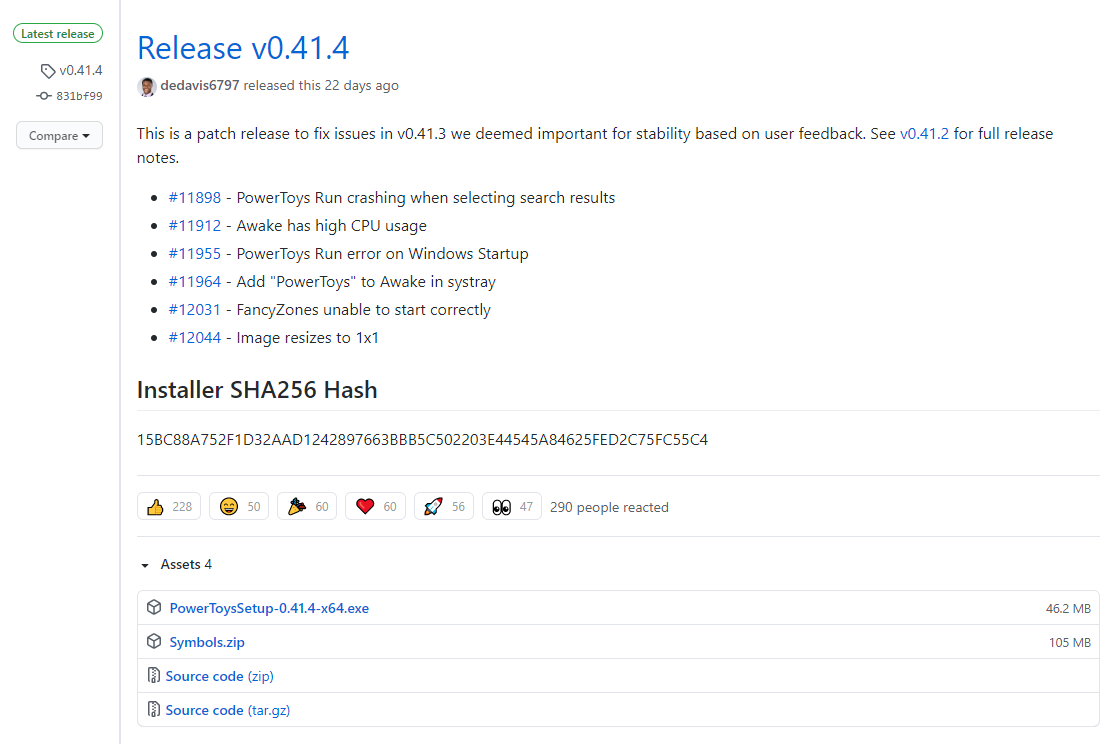Click the 46.2 MB file size
Screen dimensions: 1108x744
pos(1068,608)
